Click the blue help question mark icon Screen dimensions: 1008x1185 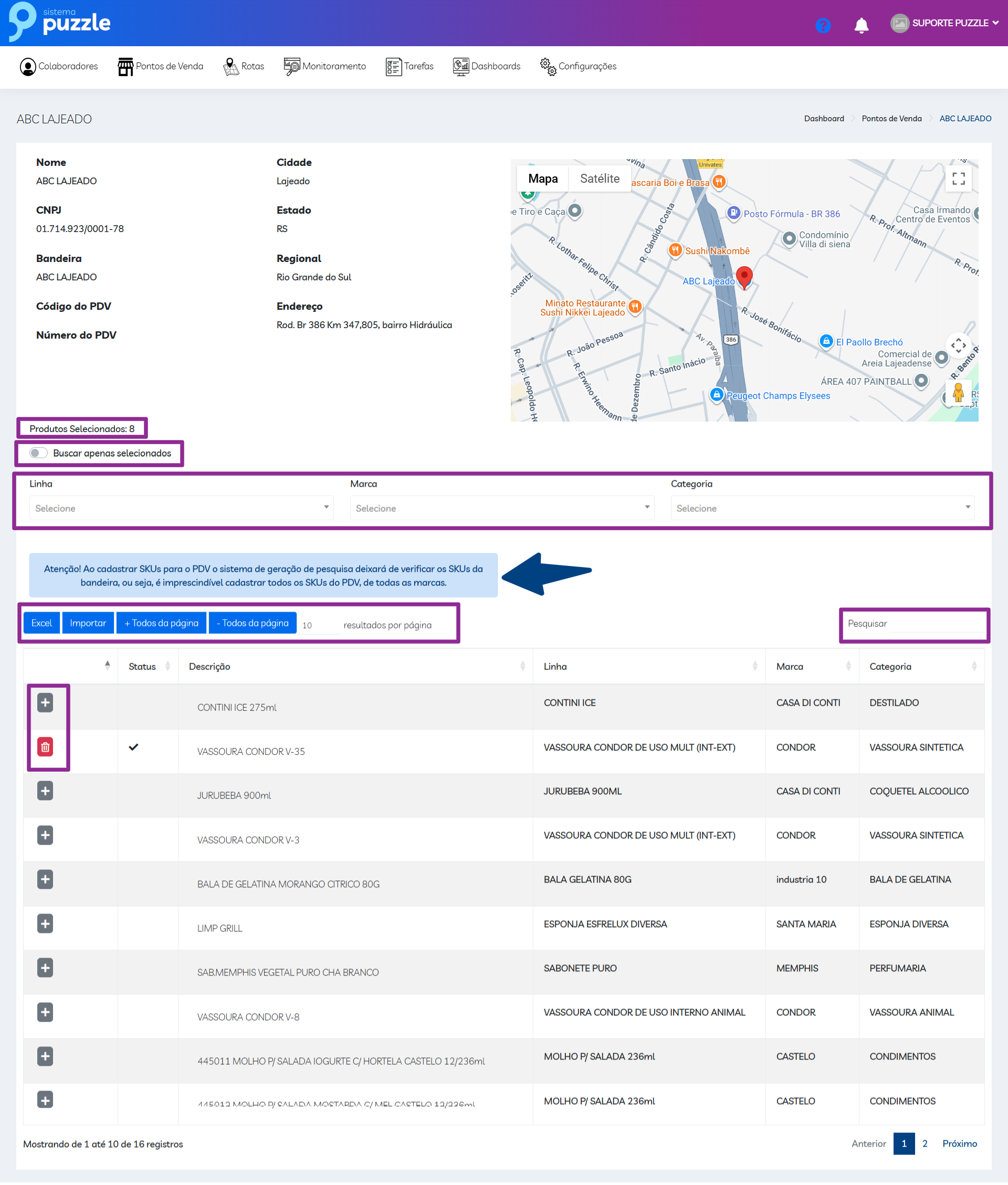coord(822,25)
